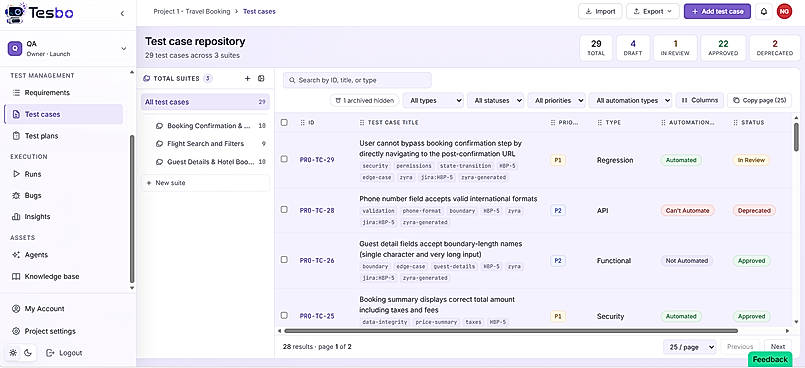Expand the Export dropdown button
The width and height of the screenshot is (805, 368).
[653, 11]
